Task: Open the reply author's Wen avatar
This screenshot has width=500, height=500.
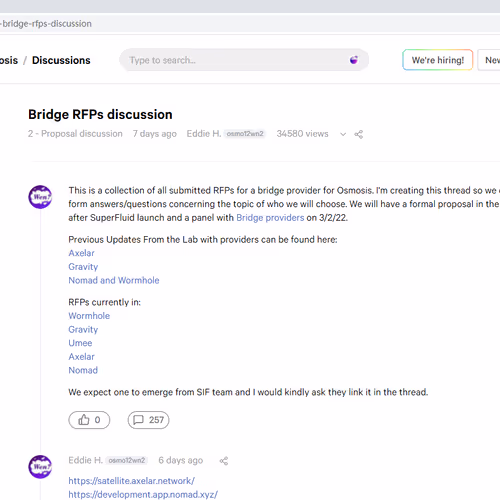Action: (x=40, y=467)
